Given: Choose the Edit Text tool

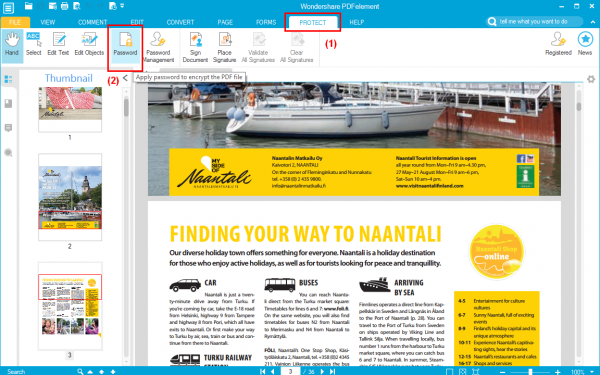Looking at the screenshot, I should (x=58, y=44).
